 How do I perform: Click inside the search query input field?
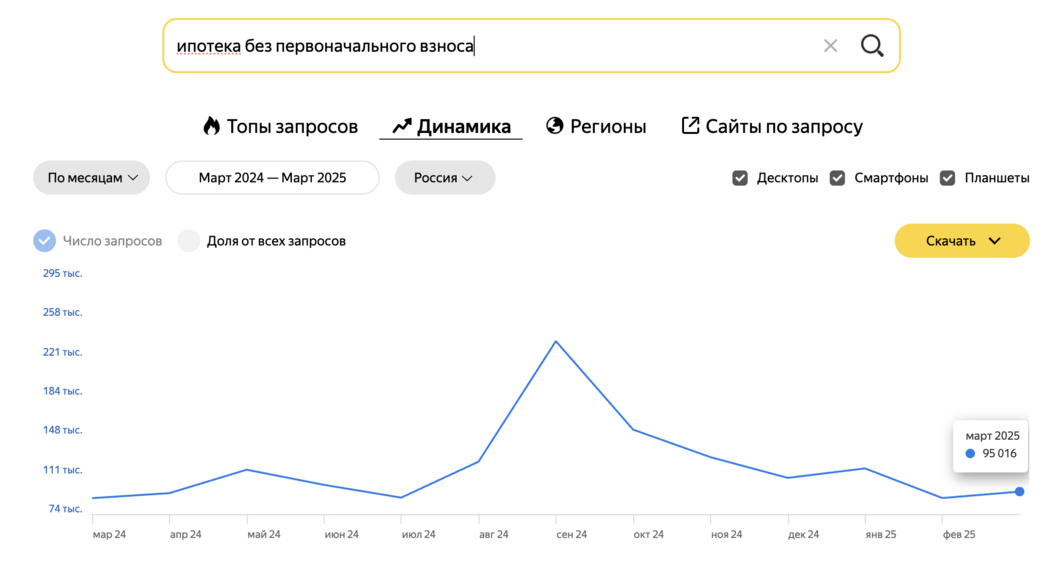[x=496, y=46]
